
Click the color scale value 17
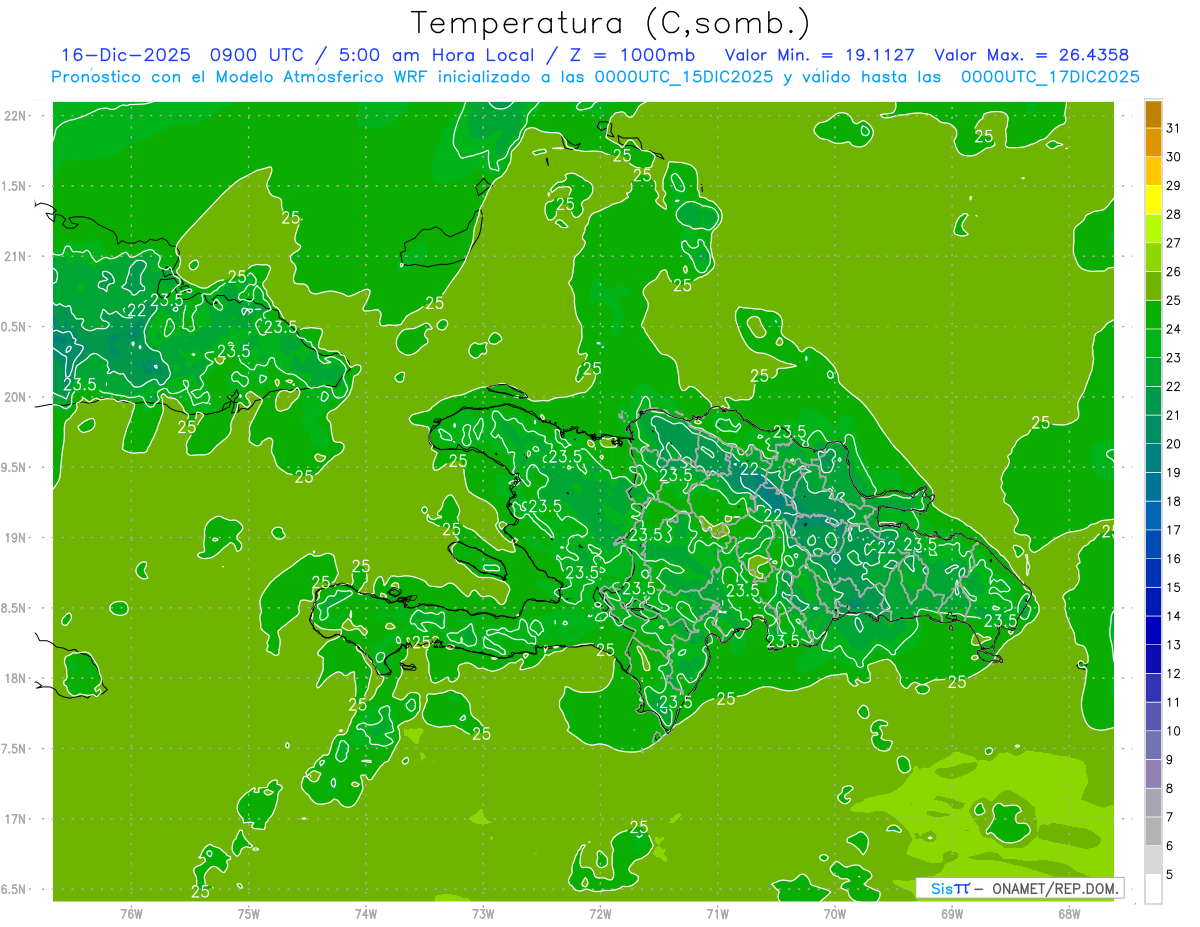(x=1173, y=530)
